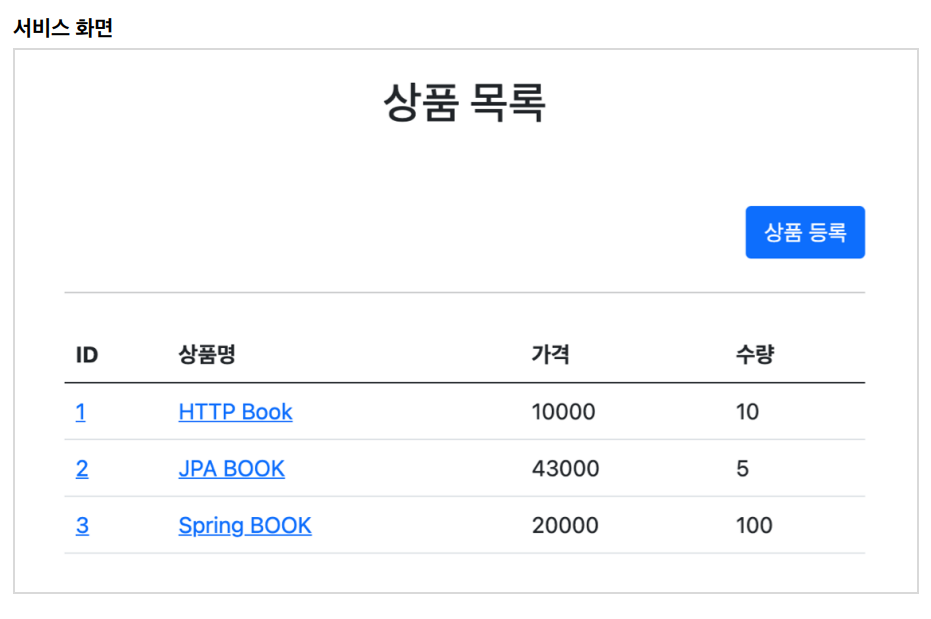Click the 수량 column header
This screenshot has height=619, width=931.
tap(755, 354)
